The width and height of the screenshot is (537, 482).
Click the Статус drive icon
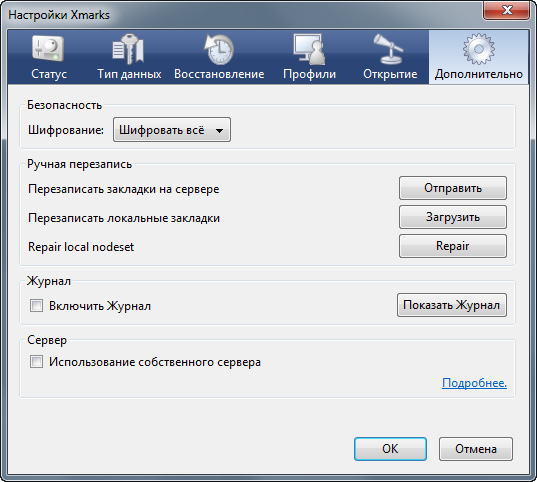tap(48, 48)
